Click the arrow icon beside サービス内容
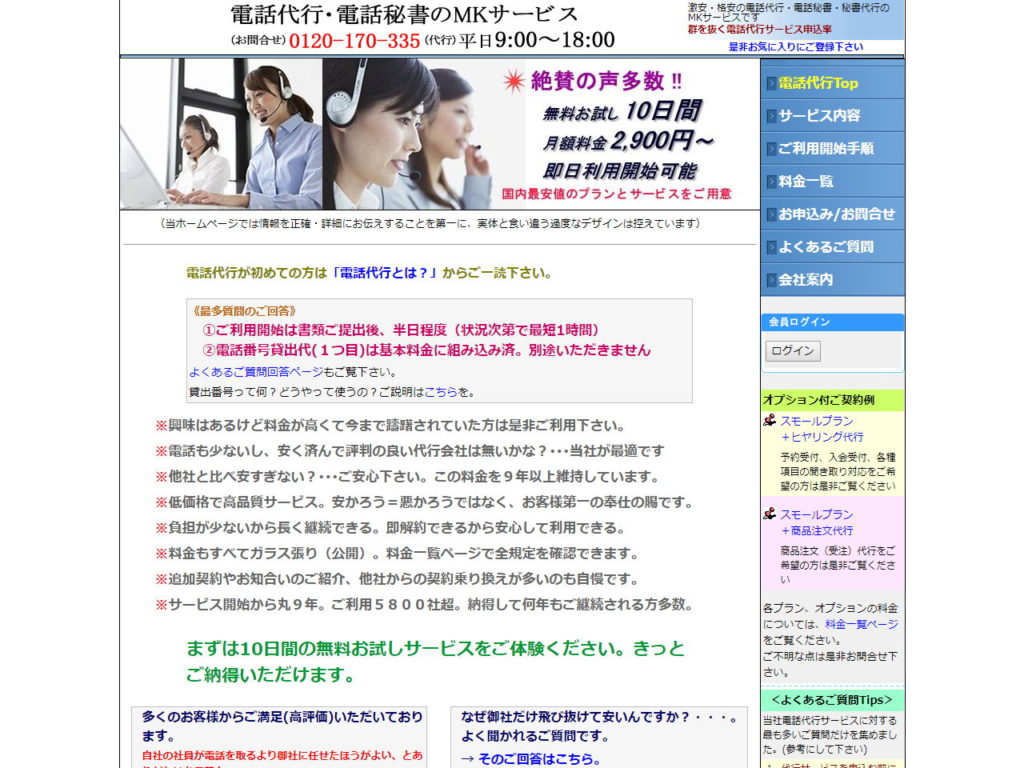Screen dimensions: 1024x768 [x=770, y=116]
